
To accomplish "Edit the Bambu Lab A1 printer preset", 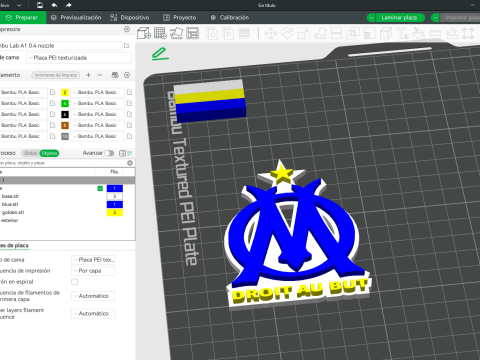I will coord(127,45).
